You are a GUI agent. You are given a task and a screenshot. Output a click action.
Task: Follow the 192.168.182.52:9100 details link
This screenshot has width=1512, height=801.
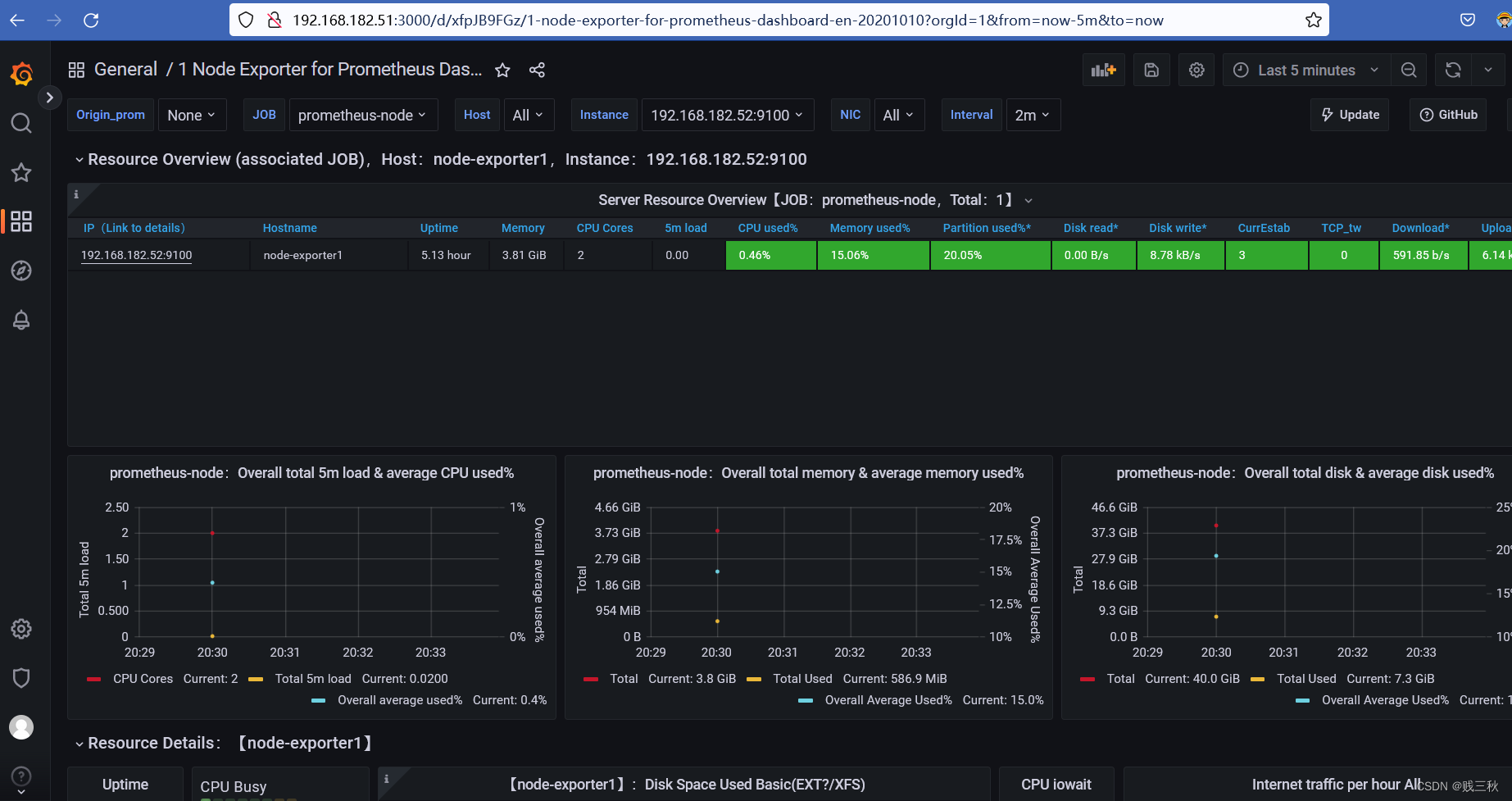[x=136, y=255]
